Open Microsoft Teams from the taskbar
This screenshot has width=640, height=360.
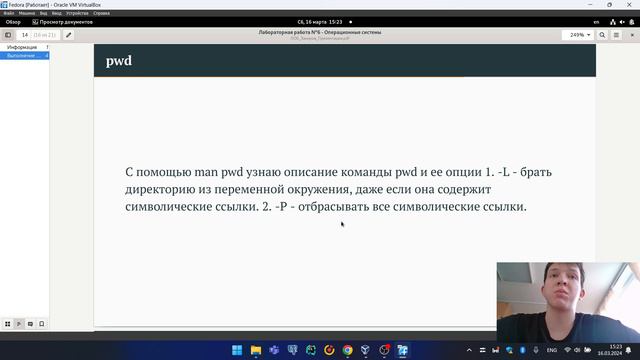pos(274,350)
